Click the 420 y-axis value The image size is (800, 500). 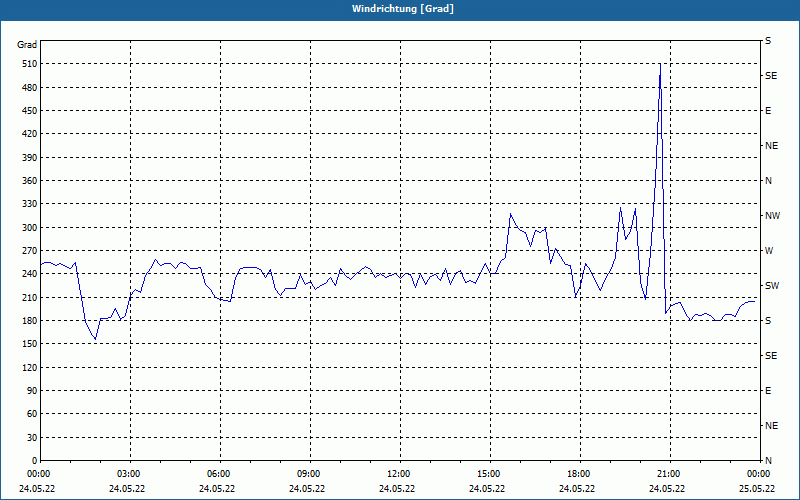click(29, 134)
